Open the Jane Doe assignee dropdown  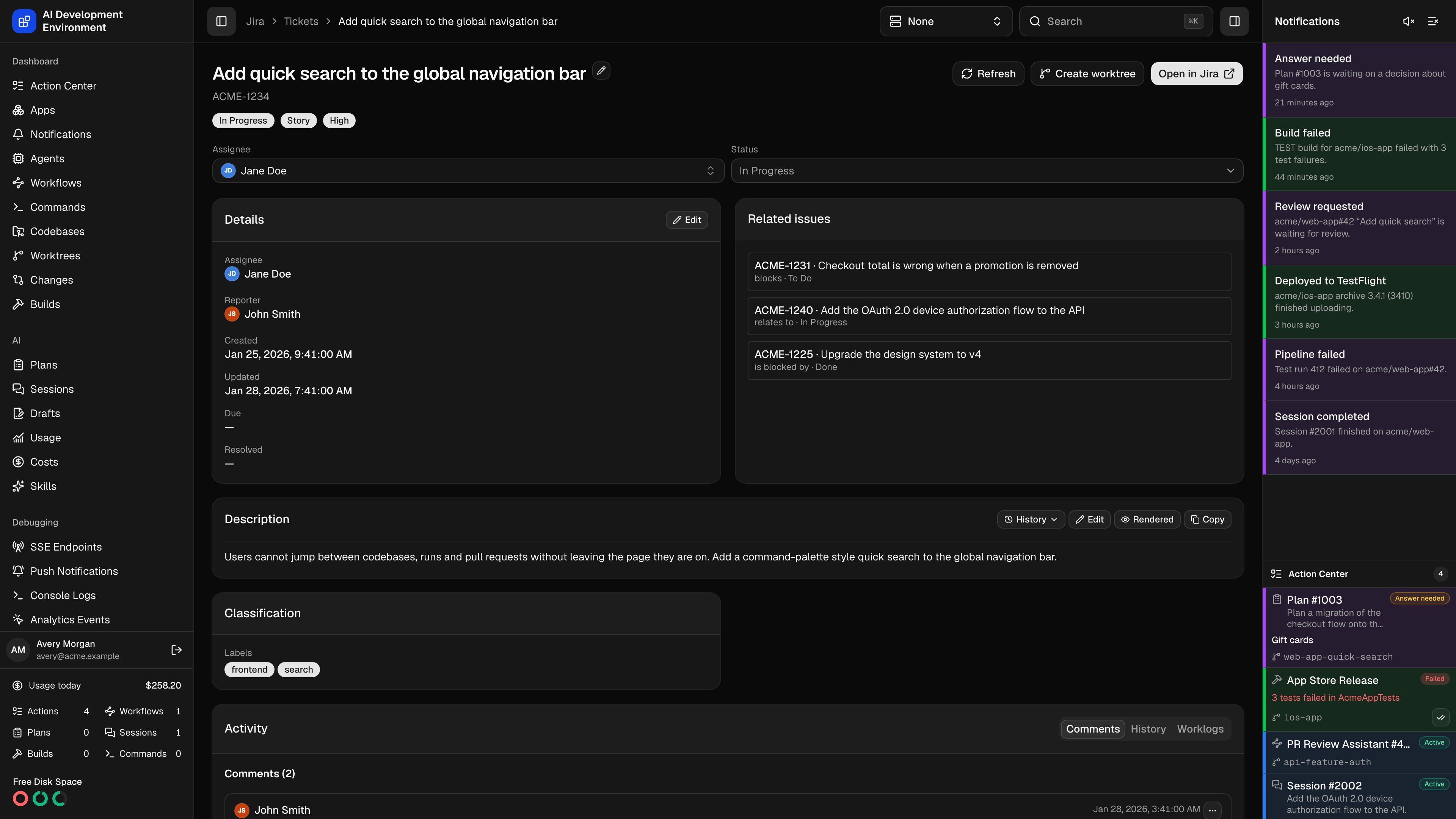[468, 171]
